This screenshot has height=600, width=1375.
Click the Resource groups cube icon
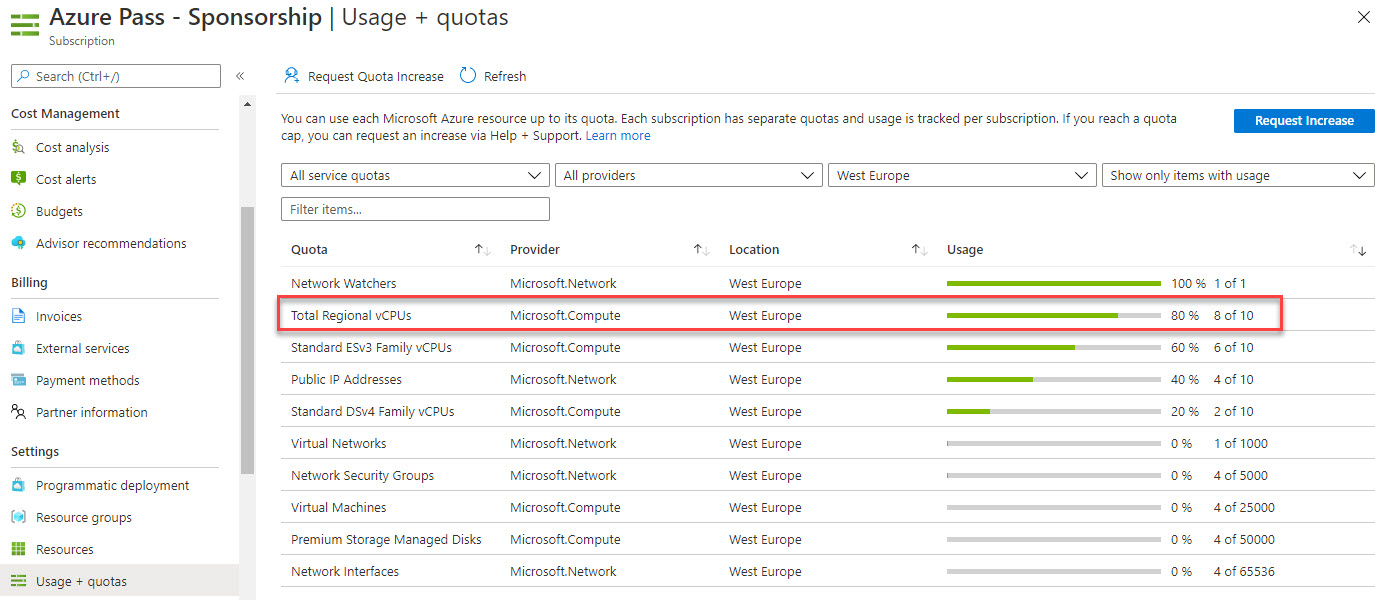[x=18, y=517]
